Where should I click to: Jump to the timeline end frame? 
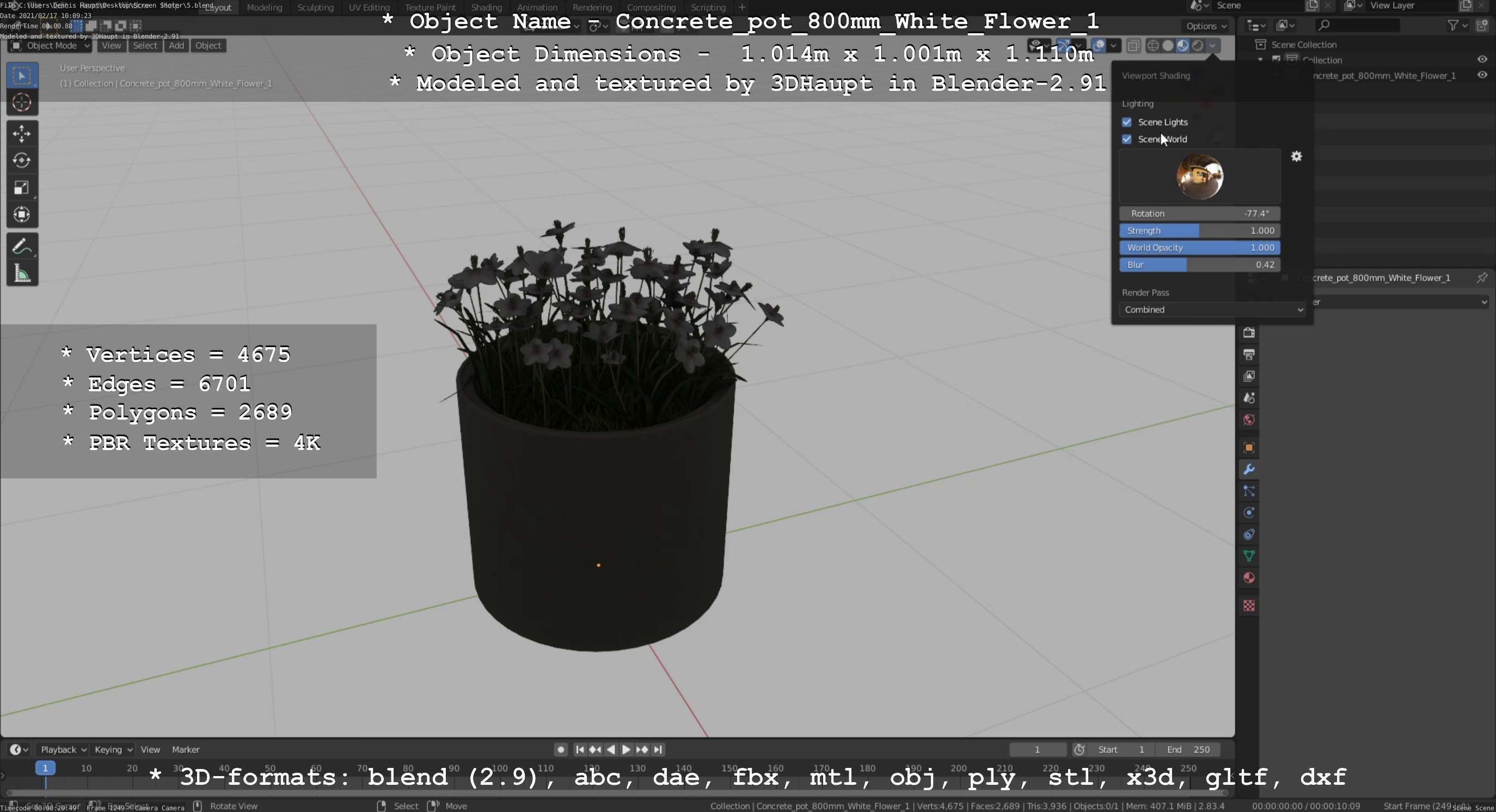click(x=658, y=749)
